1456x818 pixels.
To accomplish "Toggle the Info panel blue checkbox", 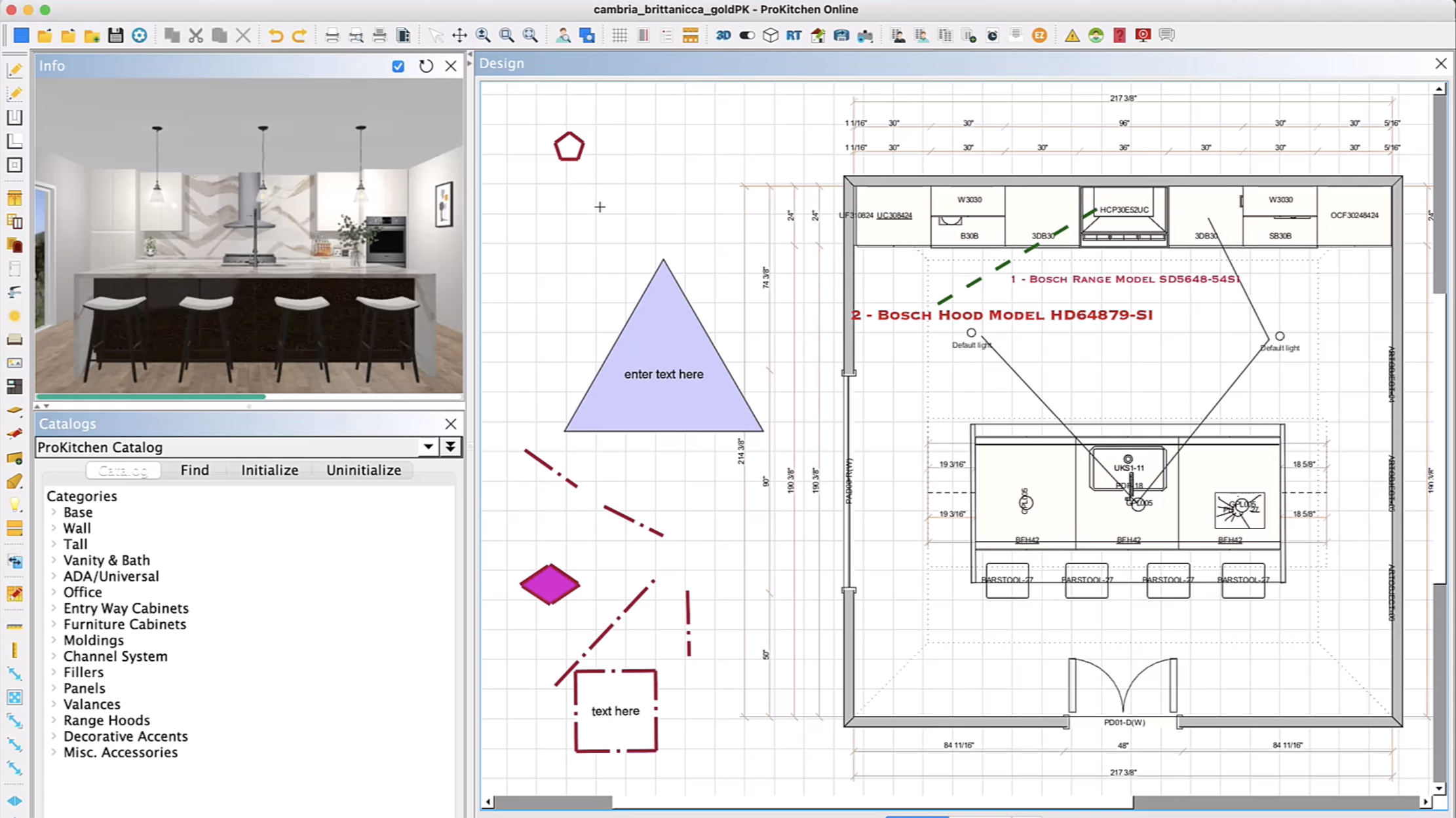I will point(398,66).
